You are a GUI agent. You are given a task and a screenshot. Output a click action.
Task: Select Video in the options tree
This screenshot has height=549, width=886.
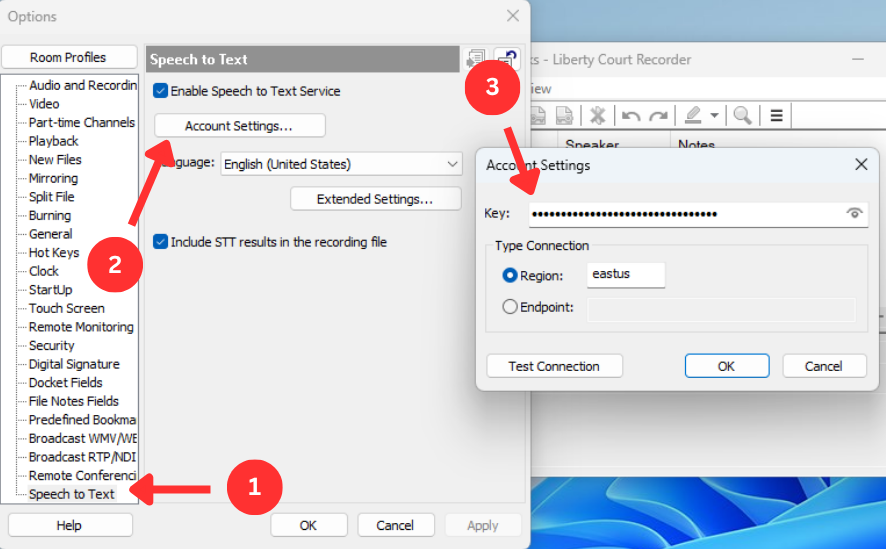(x=44, y=103)
